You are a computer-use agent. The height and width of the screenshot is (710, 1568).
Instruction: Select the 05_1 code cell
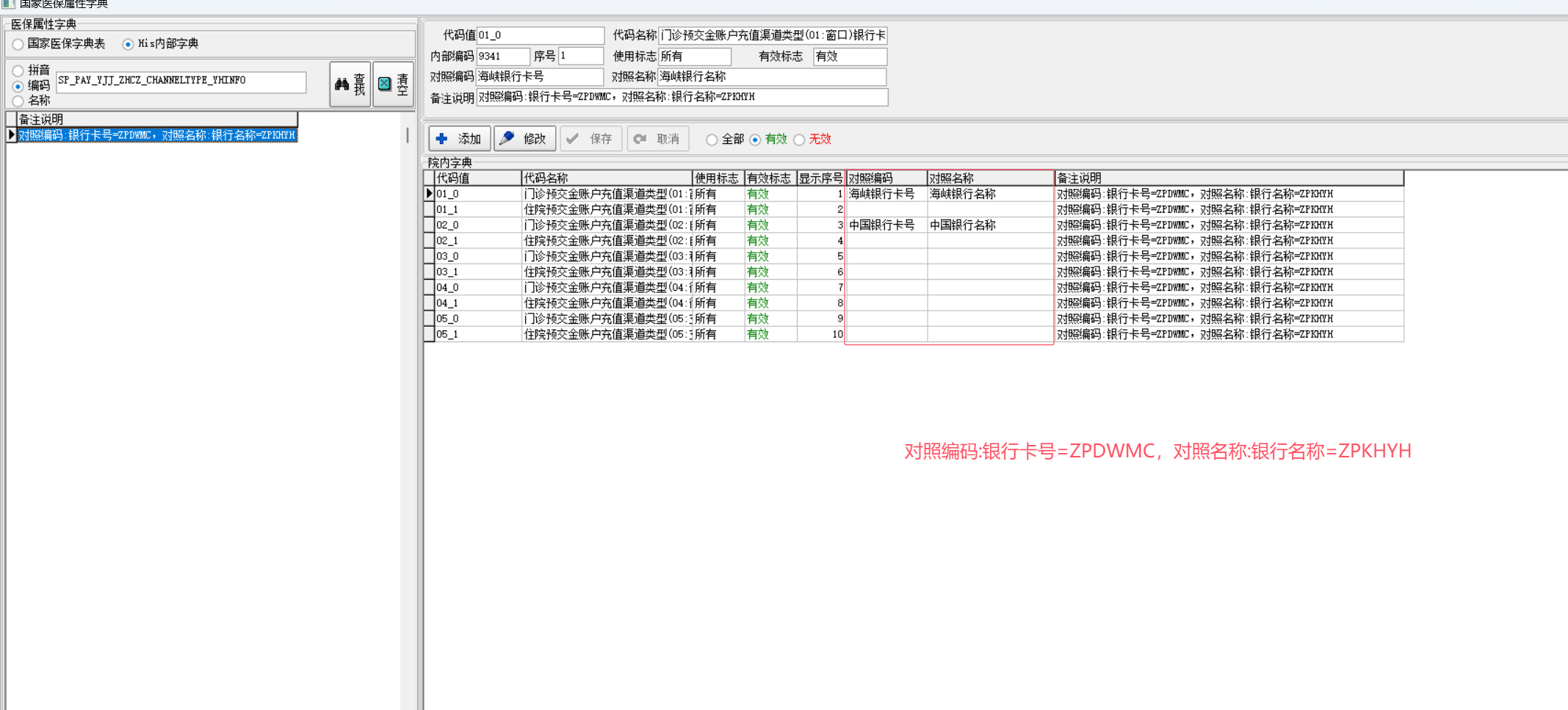(x=478, y=334)
